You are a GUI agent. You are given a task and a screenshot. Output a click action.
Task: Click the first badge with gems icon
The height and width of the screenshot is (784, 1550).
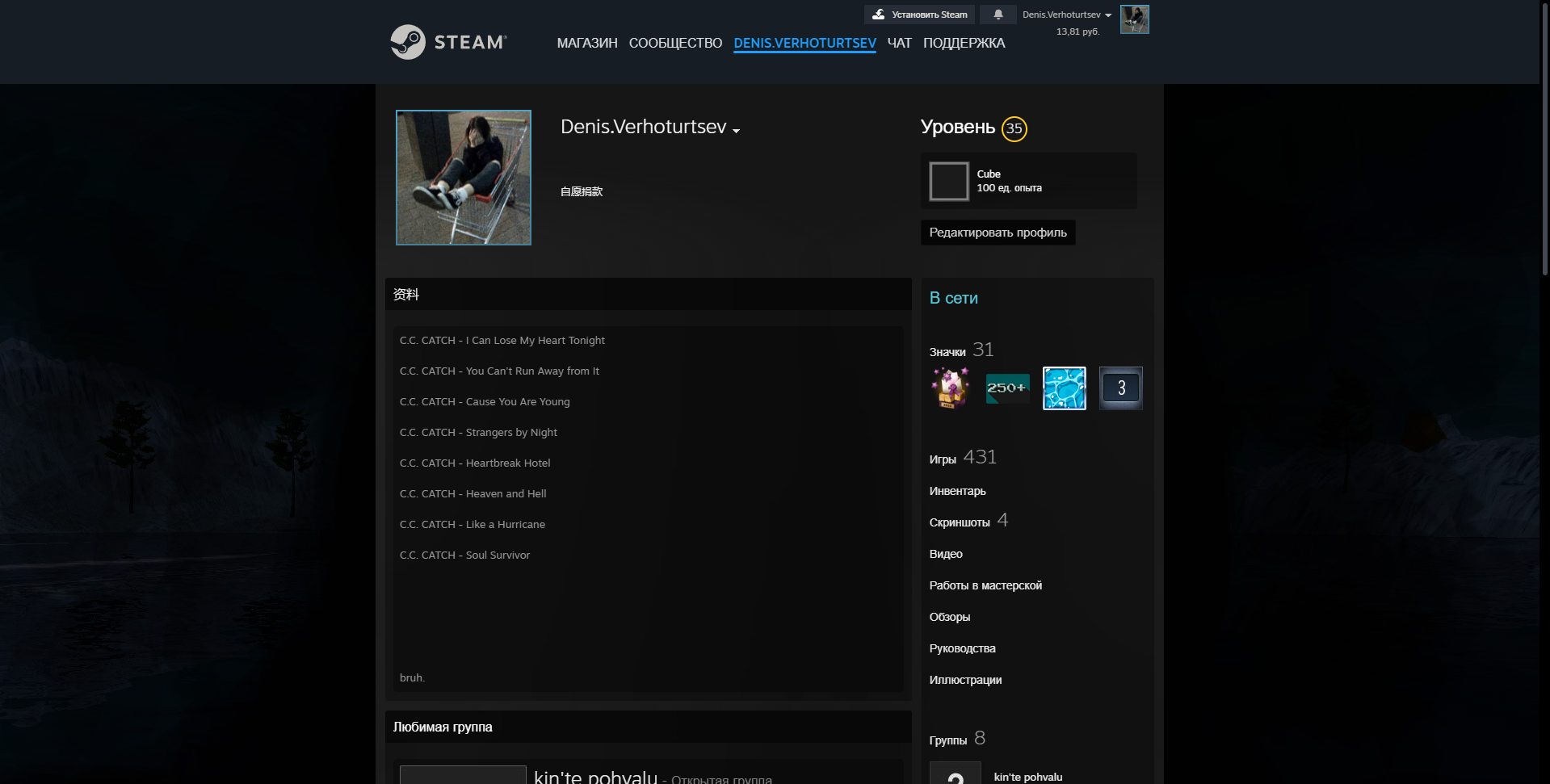(951, 388)
